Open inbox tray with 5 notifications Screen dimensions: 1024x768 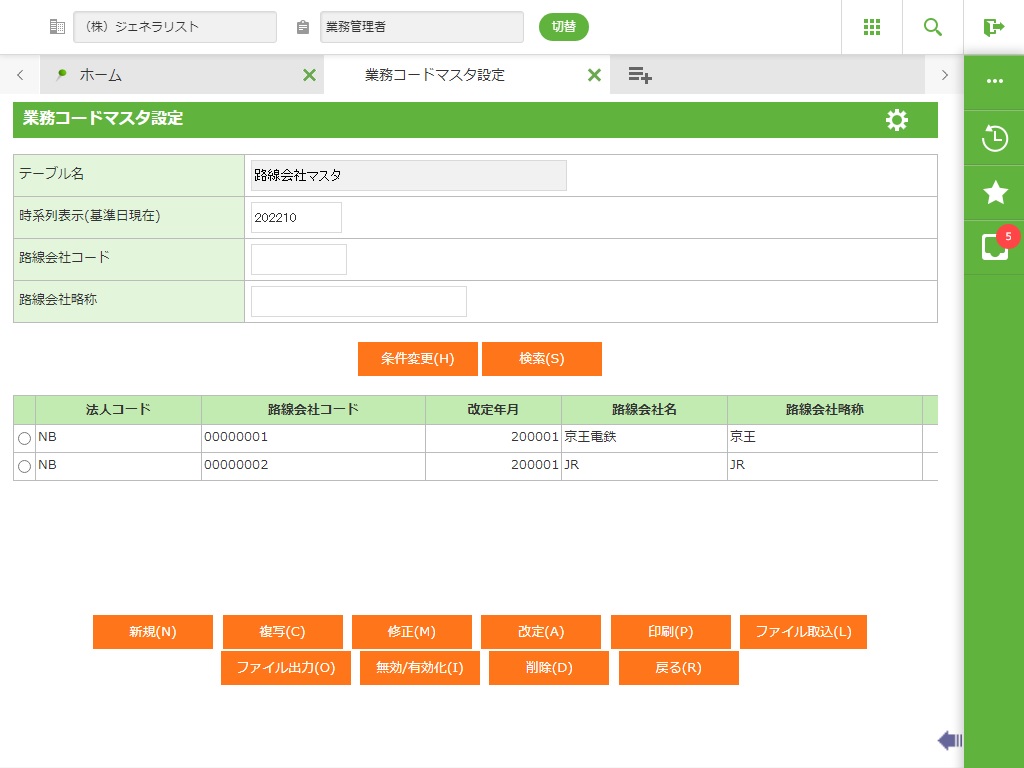[x=994, y=247]
